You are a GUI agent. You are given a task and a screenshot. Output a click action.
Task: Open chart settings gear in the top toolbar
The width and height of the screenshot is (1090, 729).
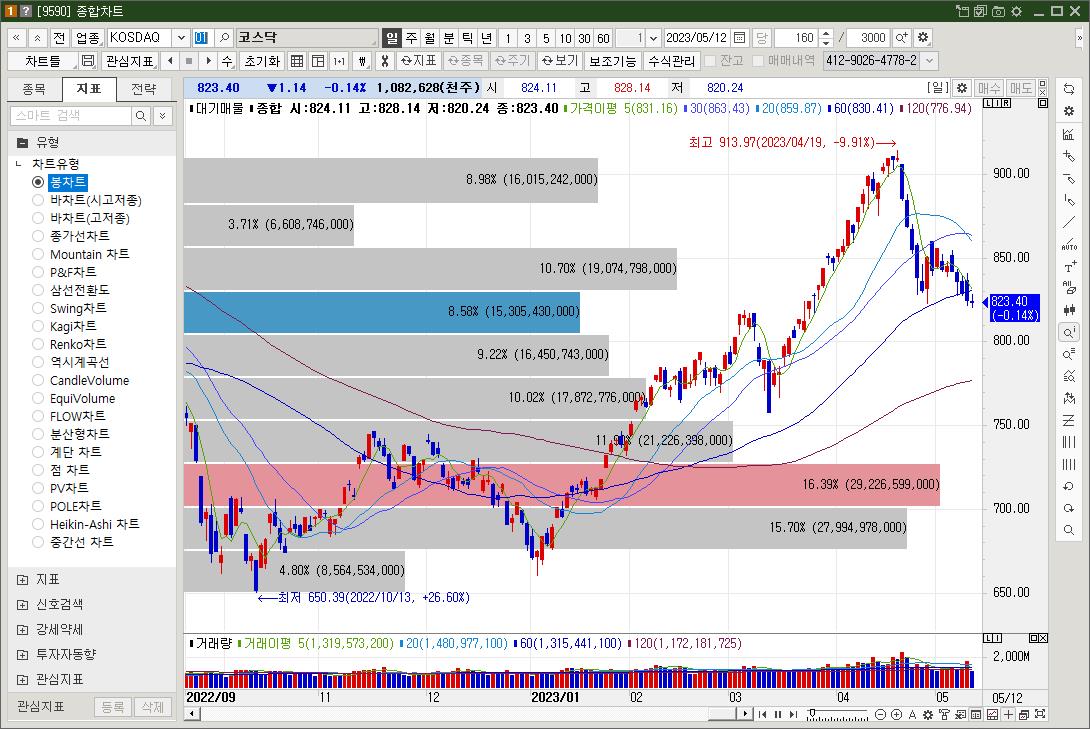(x=922, y=38)
